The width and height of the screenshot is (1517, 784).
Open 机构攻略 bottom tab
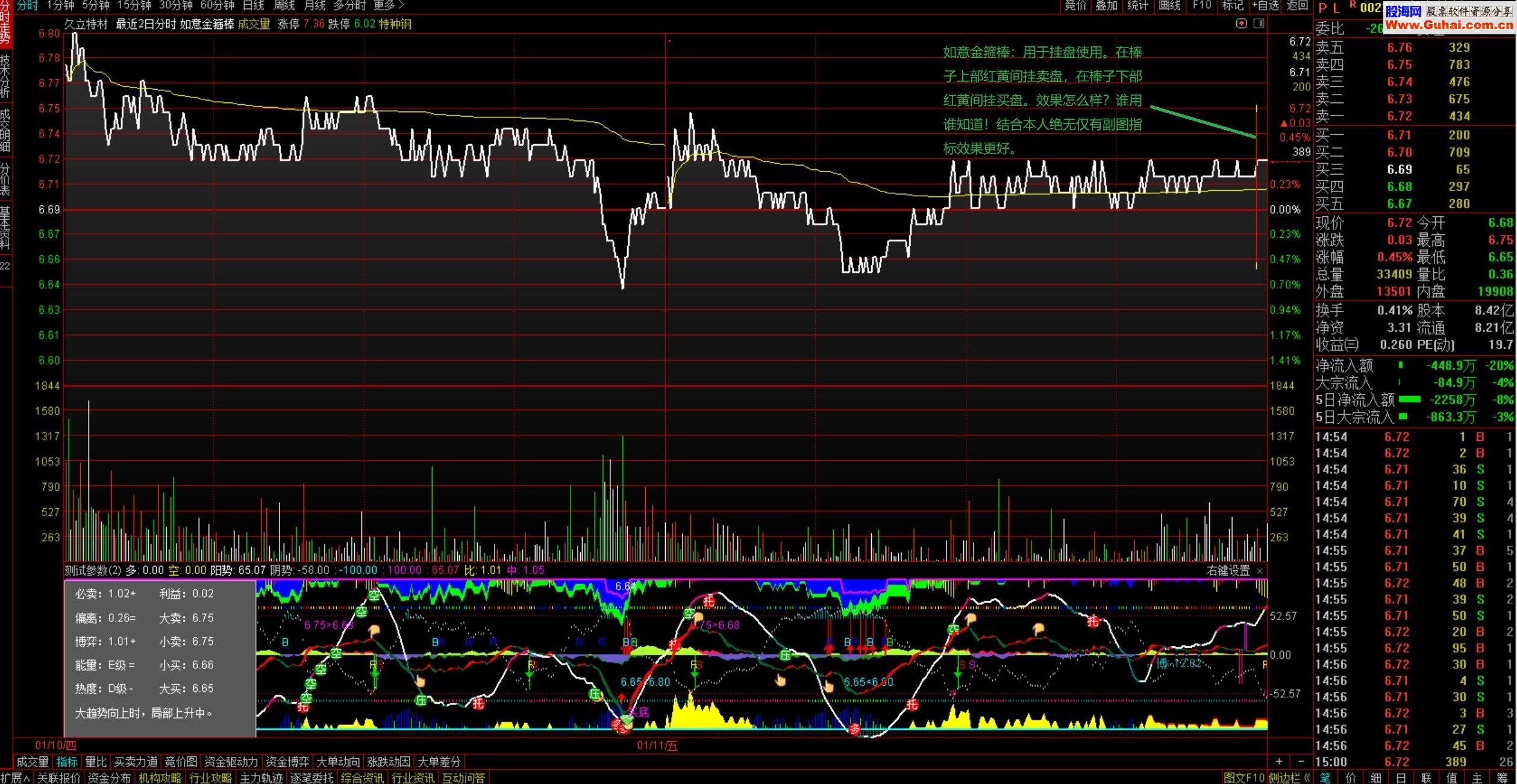pyautogui.click(x=160, y=777)
